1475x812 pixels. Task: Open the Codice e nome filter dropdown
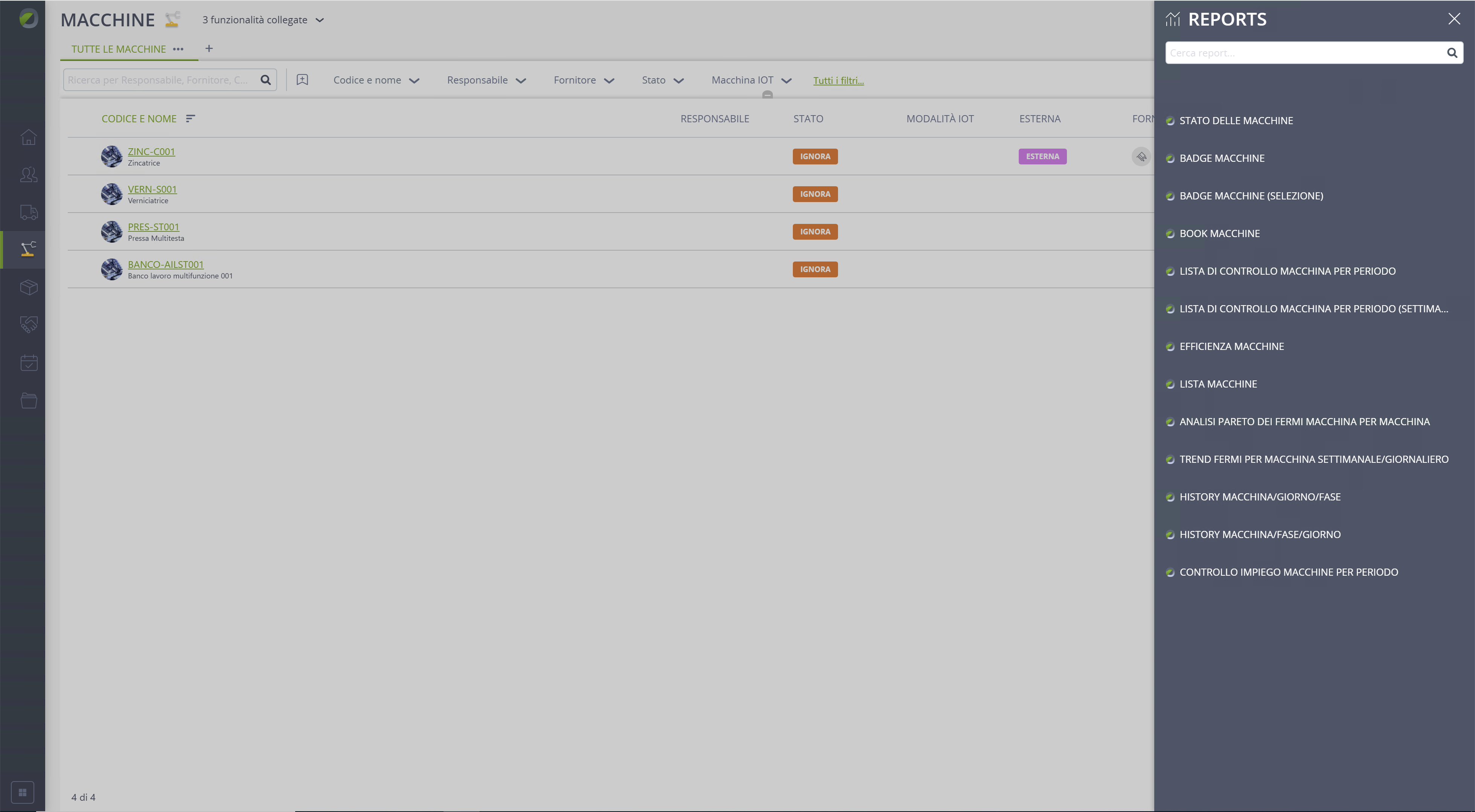point(376,80)
